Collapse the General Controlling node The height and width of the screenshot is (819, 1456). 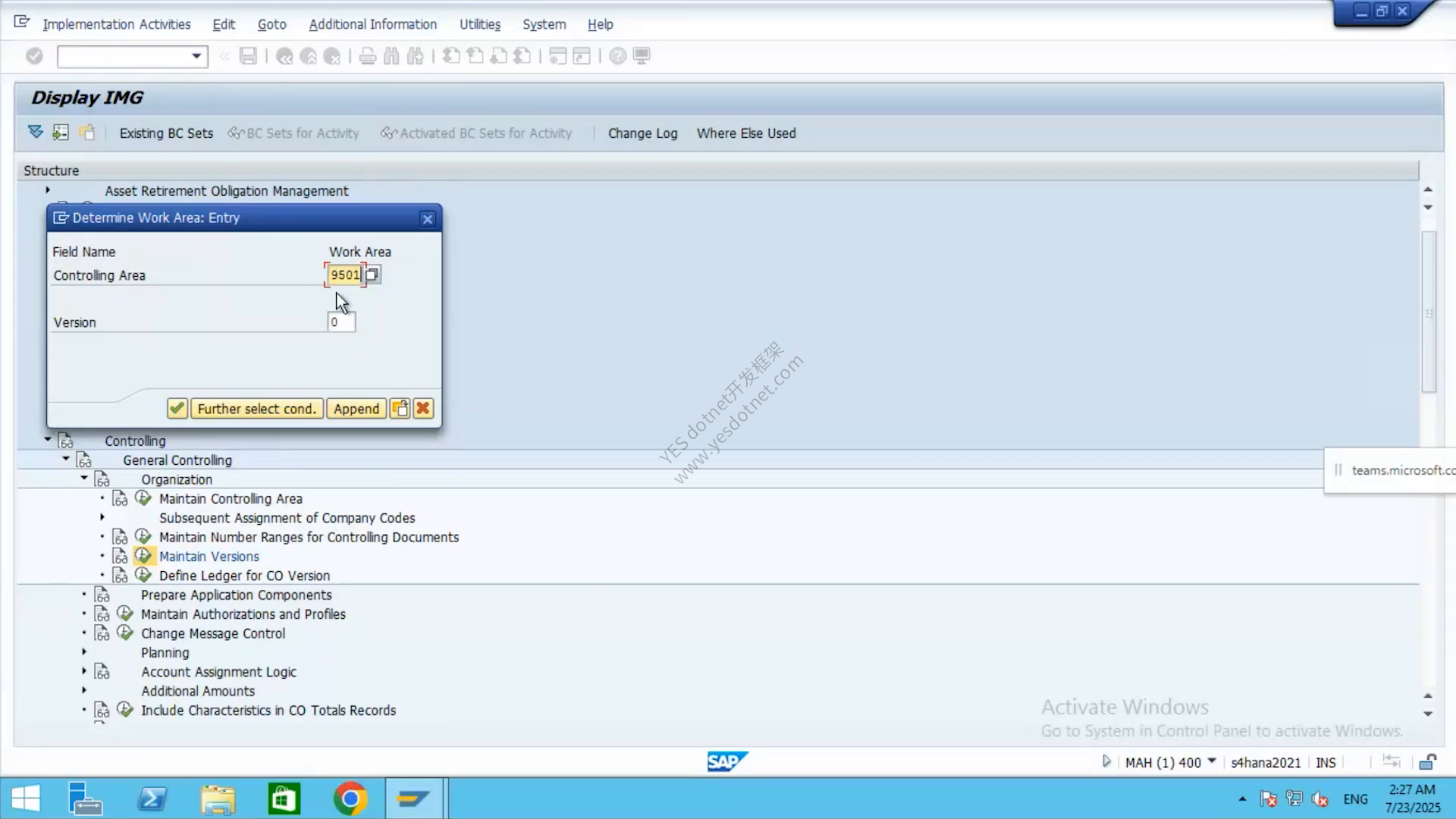(x=66, y=460)
